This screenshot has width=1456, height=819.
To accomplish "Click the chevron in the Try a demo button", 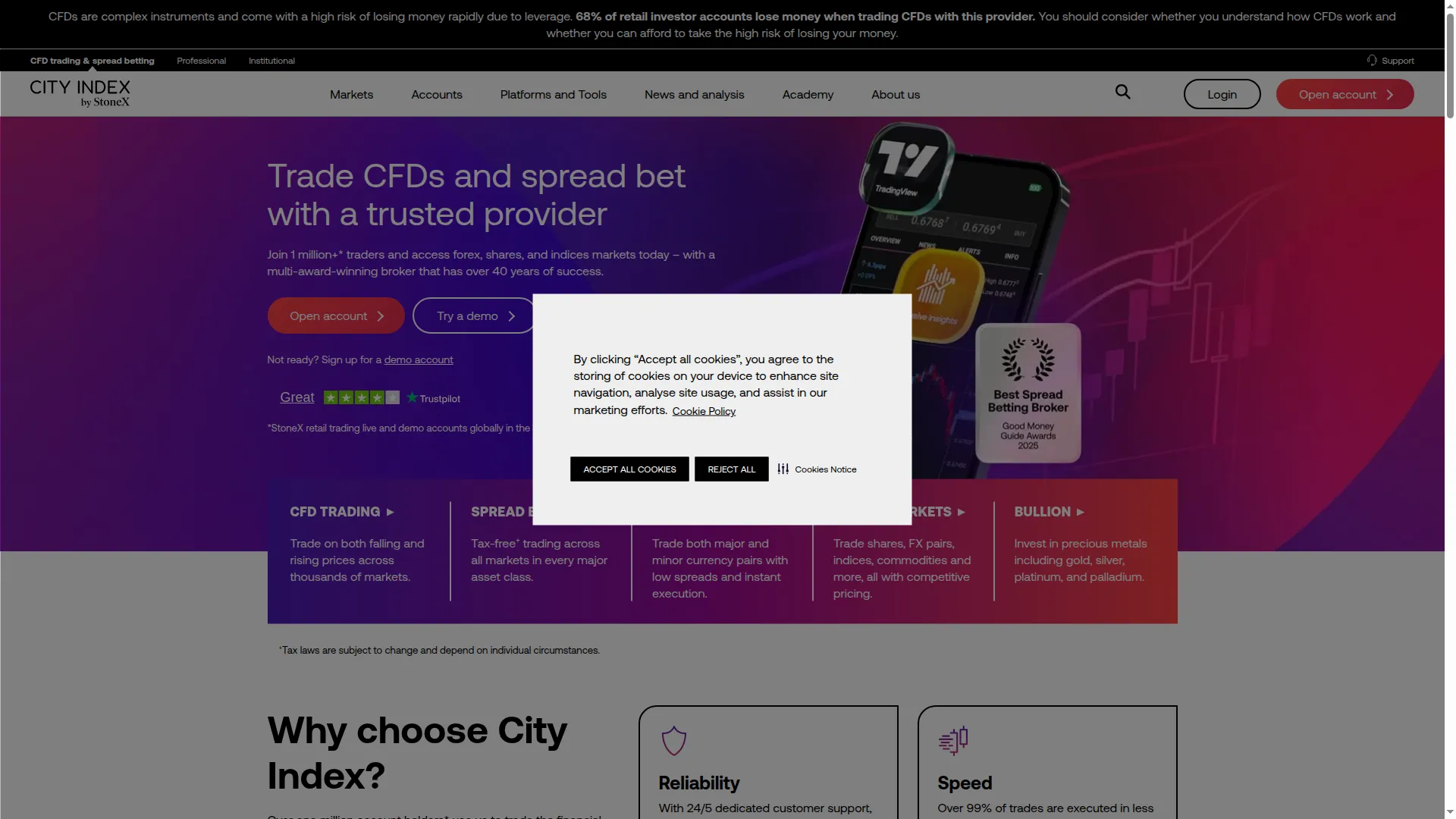I will pyautogui.click(x=511, y=316).
